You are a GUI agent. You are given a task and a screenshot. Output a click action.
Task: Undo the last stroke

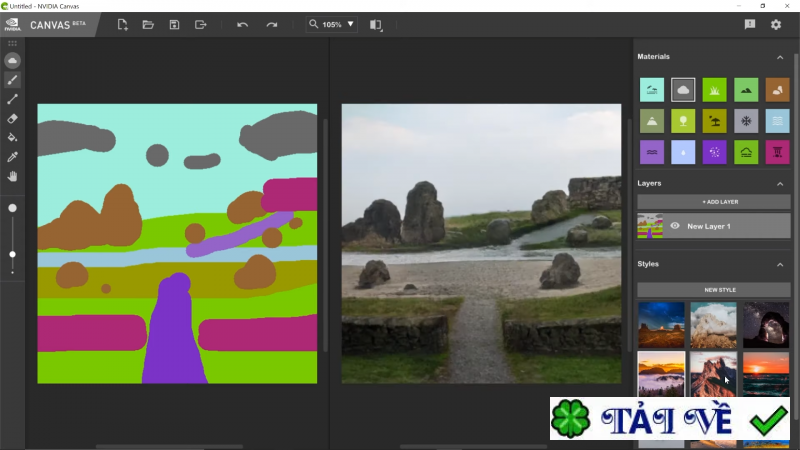point(242,24)
